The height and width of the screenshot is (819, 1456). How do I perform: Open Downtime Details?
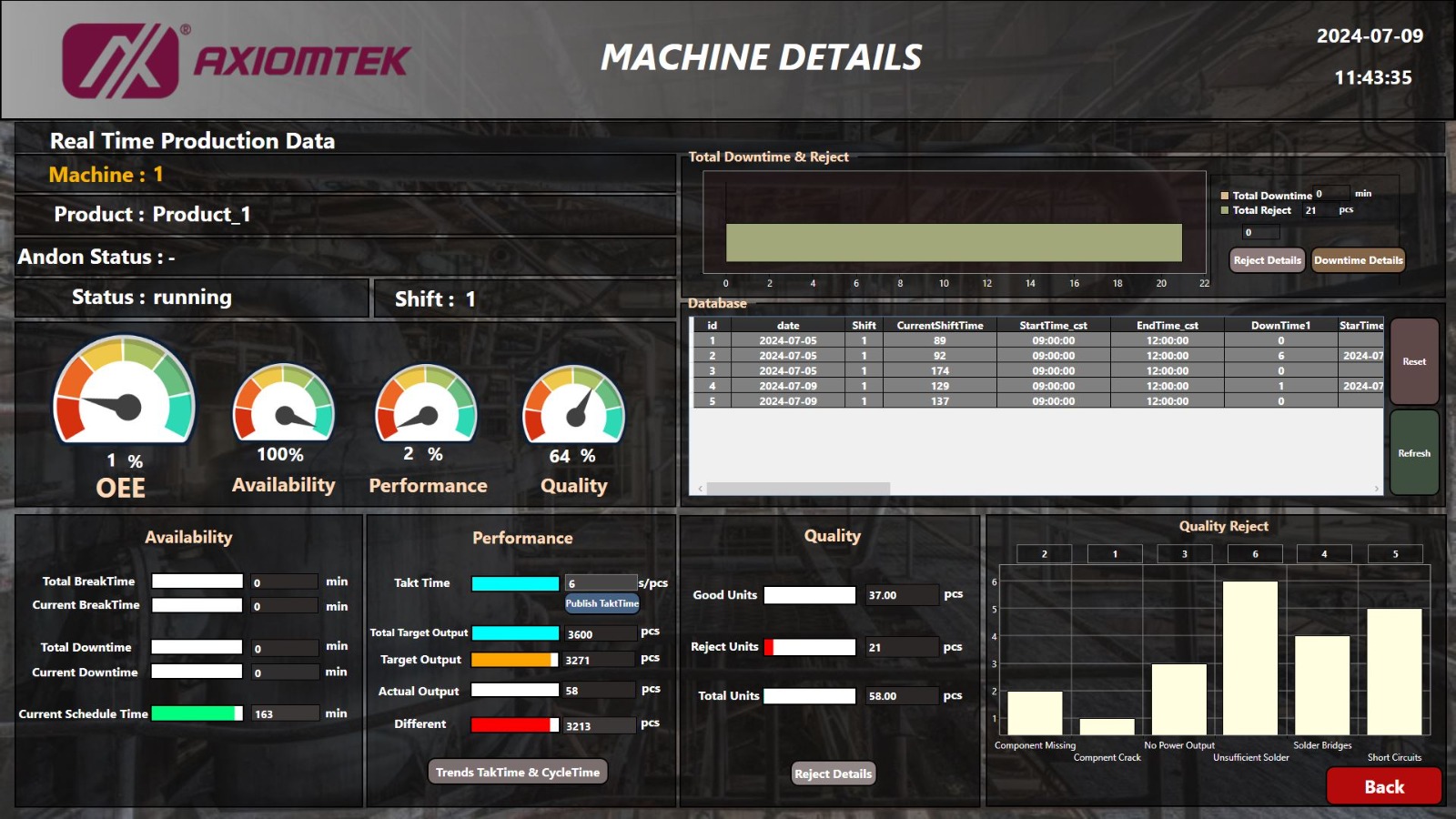(1359, 260)
